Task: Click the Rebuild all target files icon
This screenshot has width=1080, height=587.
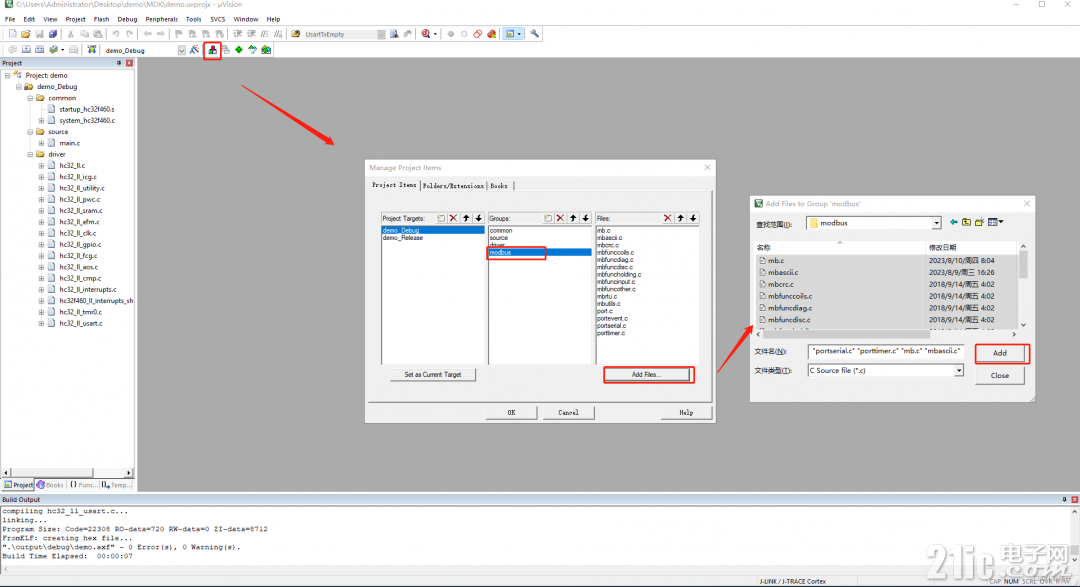Action: (x=39, y=50)
